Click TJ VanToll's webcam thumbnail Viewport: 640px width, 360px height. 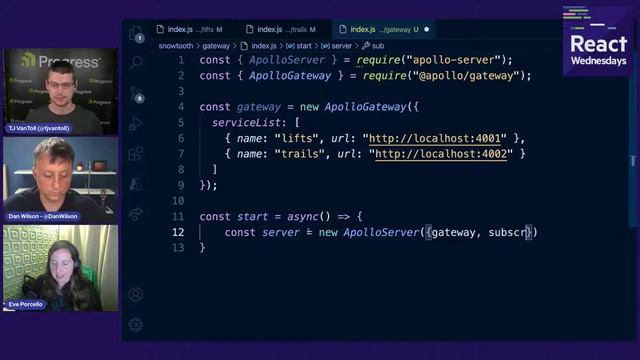click(x=60, y=92)
